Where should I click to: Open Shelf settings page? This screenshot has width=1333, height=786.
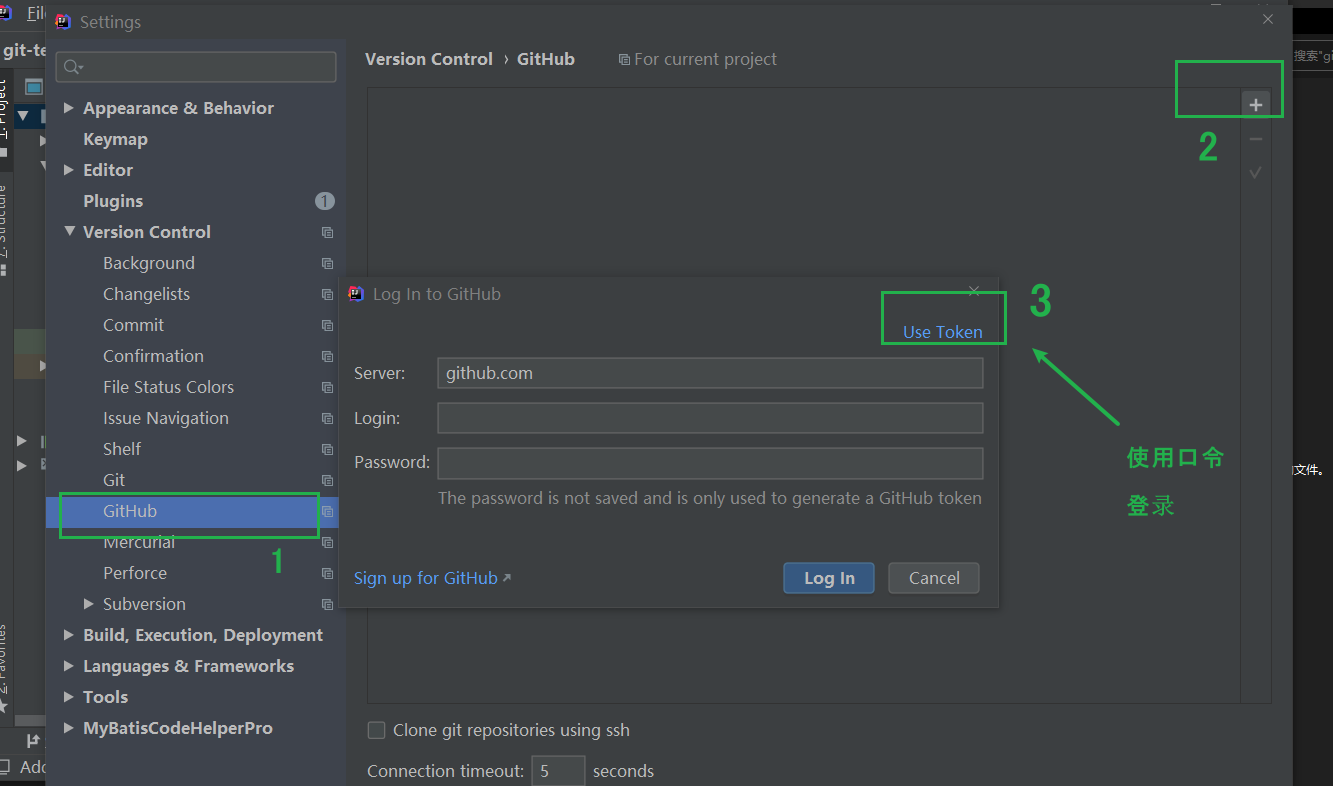(122, 449)
